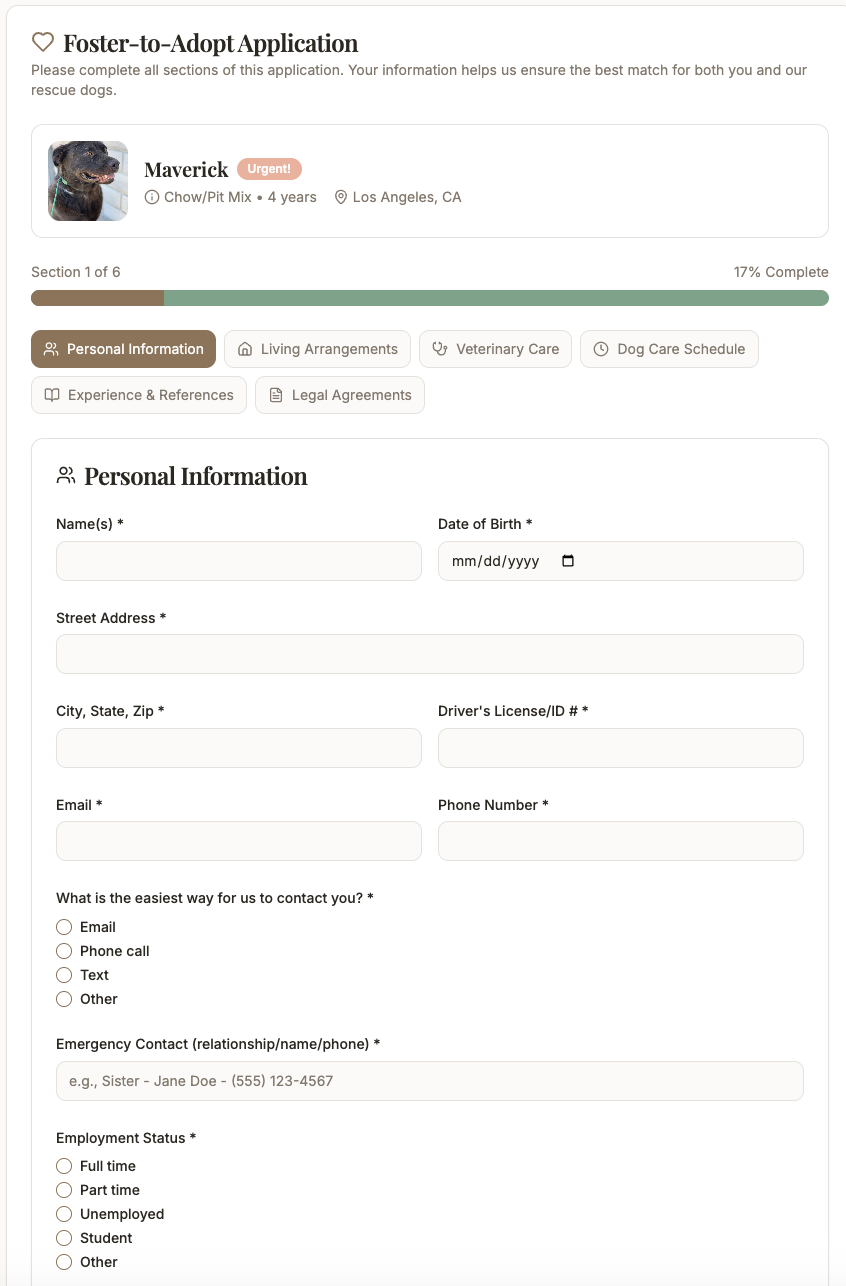
Task: Switch to the Experience & References tab
Action: point(139,395)
